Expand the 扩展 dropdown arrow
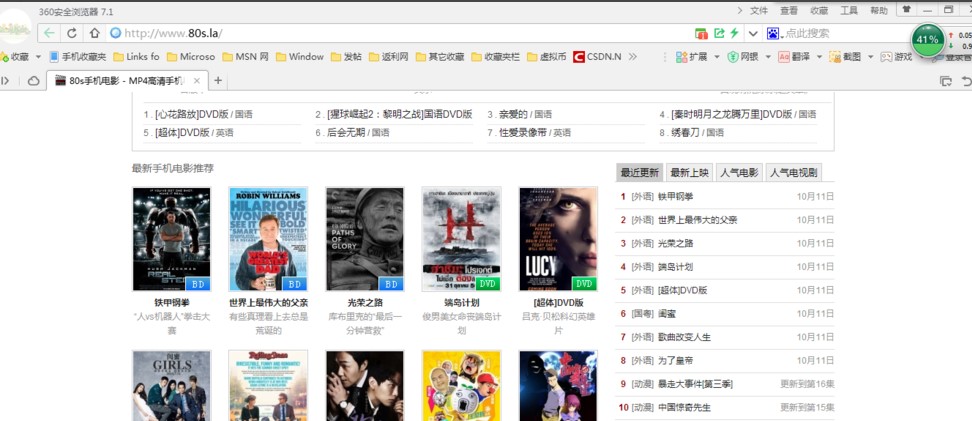This screenshot has width=972, height=421. tap(717, 56)
